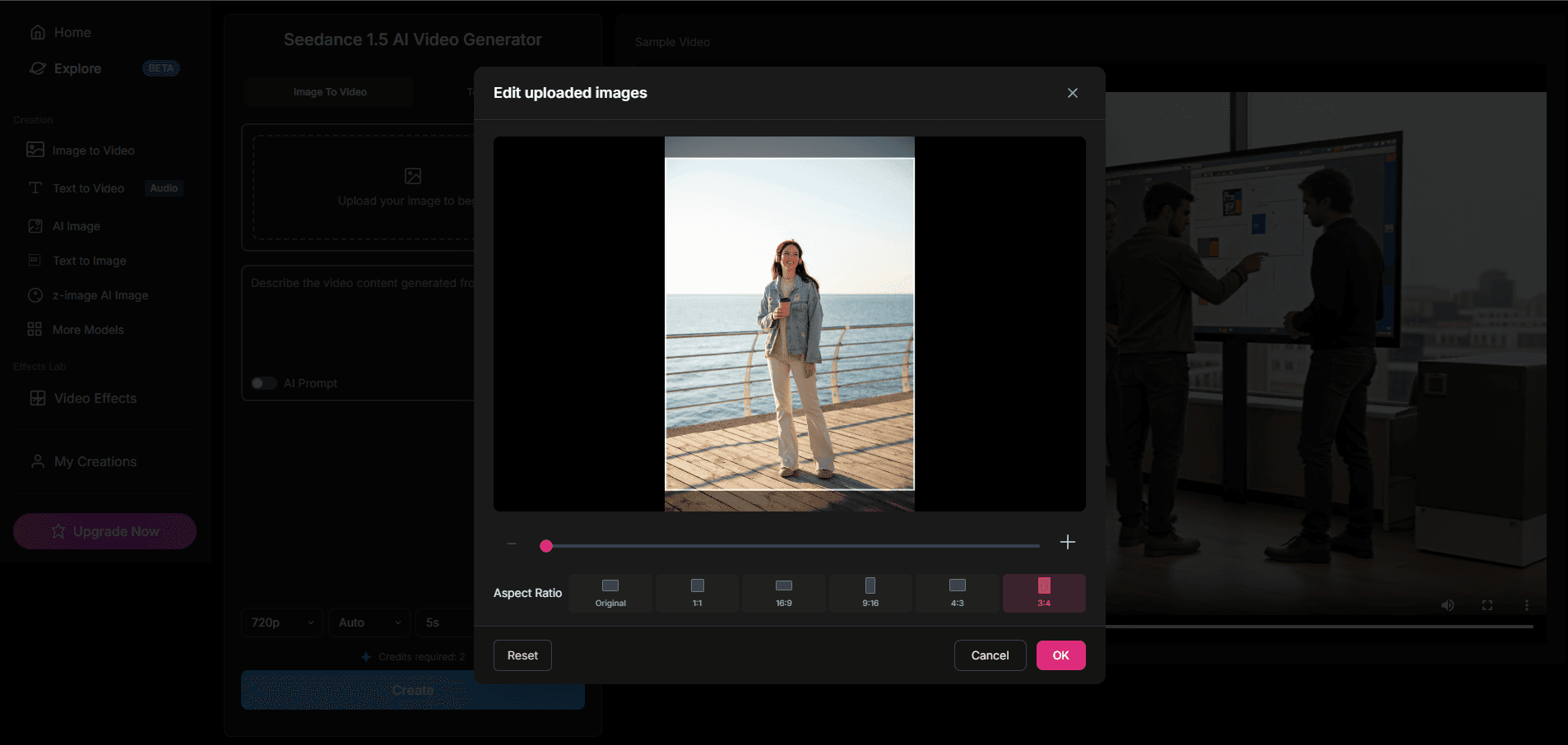The width and height of the screenshot is (1568, 745).
Task: Open the 5s duration dropdown
Action: pyautogui.click(x=444, y=622)
